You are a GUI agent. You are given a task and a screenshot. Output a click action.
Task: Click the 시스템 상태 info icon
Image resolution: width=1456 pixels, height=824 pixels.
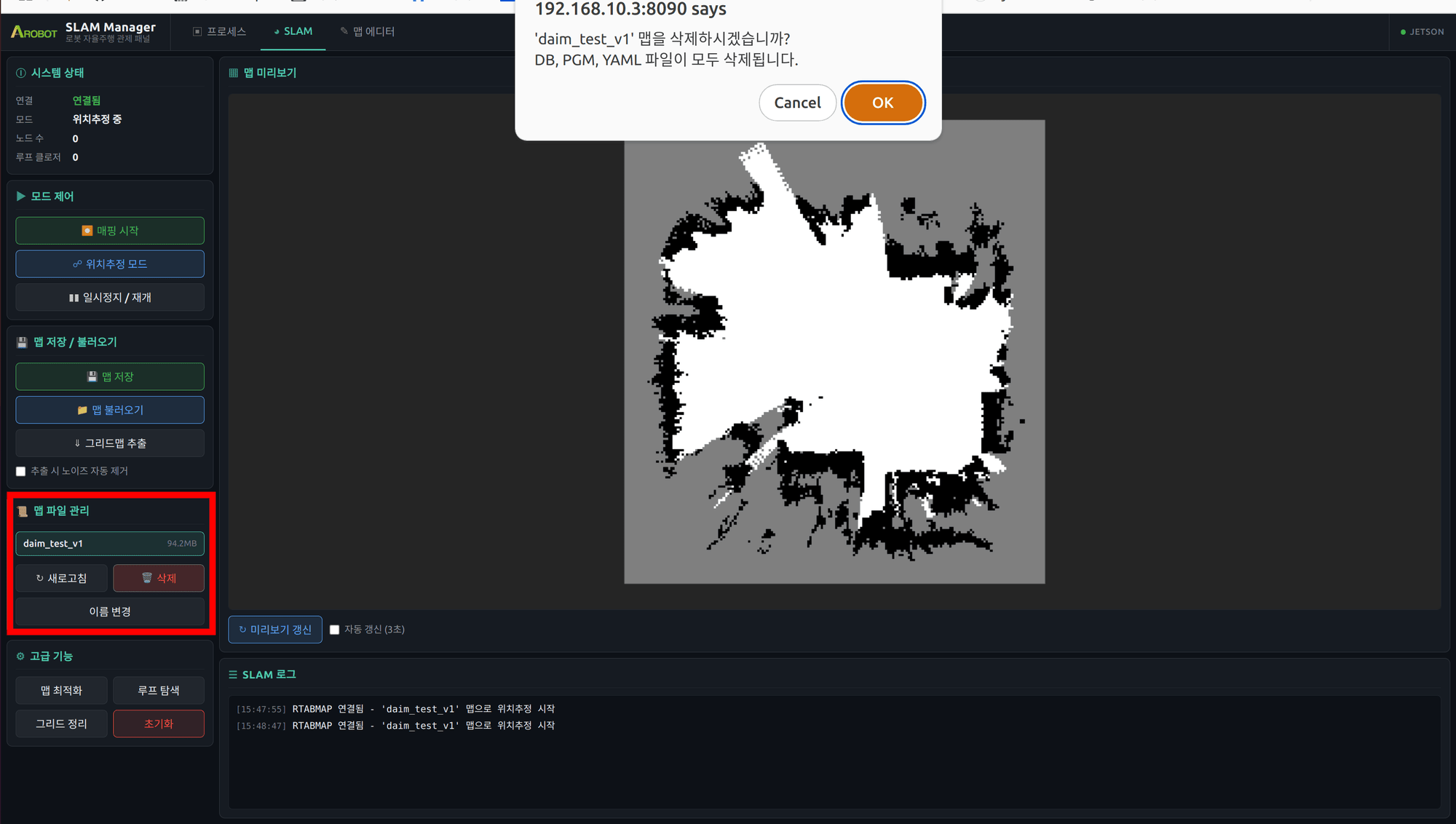(21, 73)
